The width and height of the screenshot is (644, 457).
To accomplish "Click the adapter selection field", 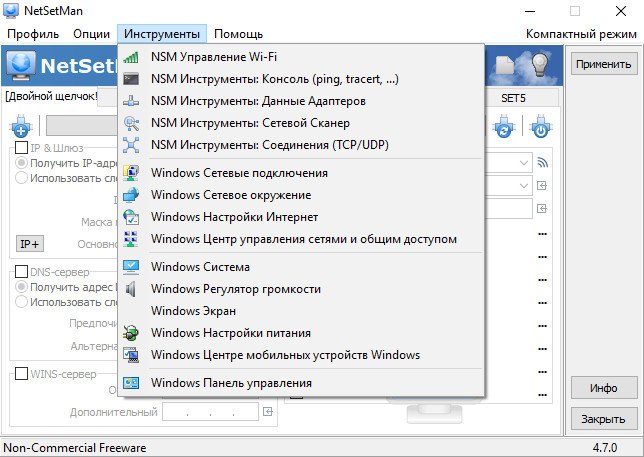I will pos(82,126).
